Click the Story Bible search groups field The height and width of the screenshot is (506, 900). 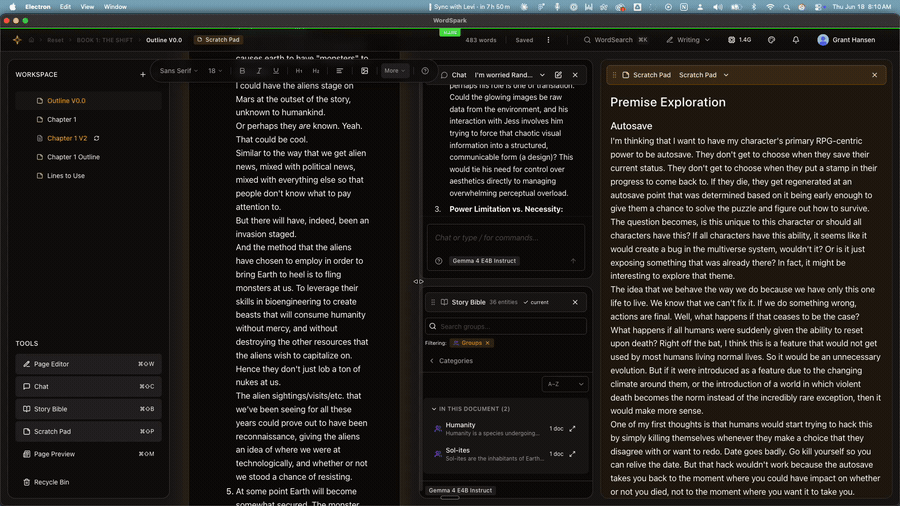click(506, 326)
